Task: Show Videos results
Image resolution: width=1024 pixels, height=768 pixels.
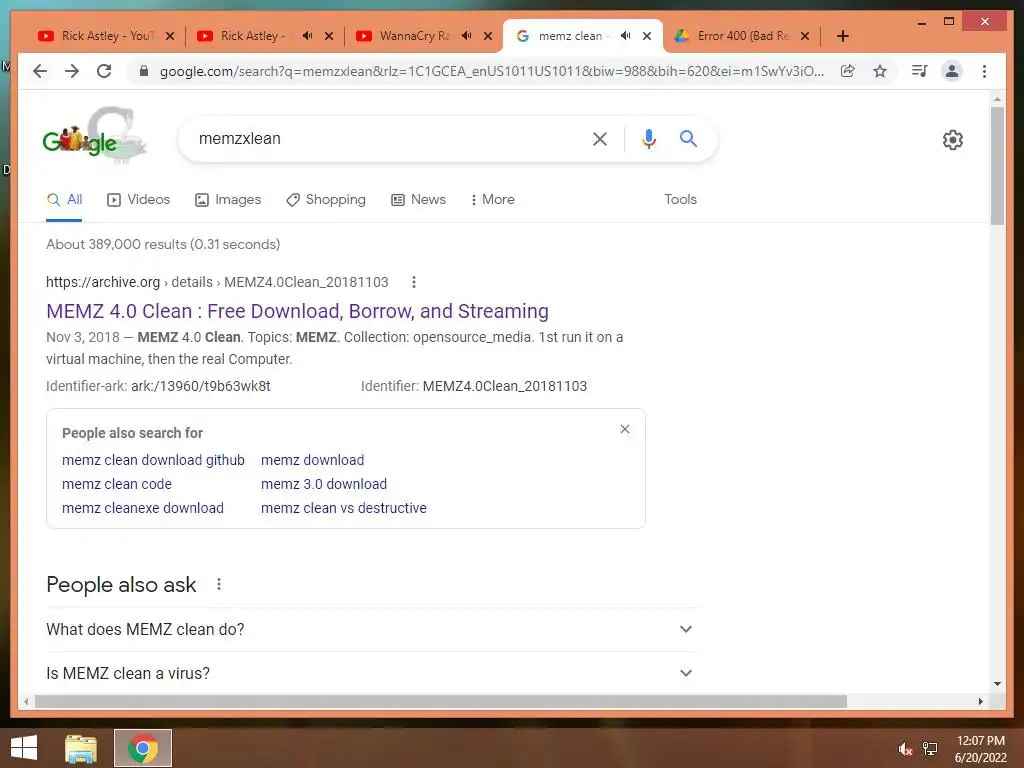Action: tap(138, 199)
